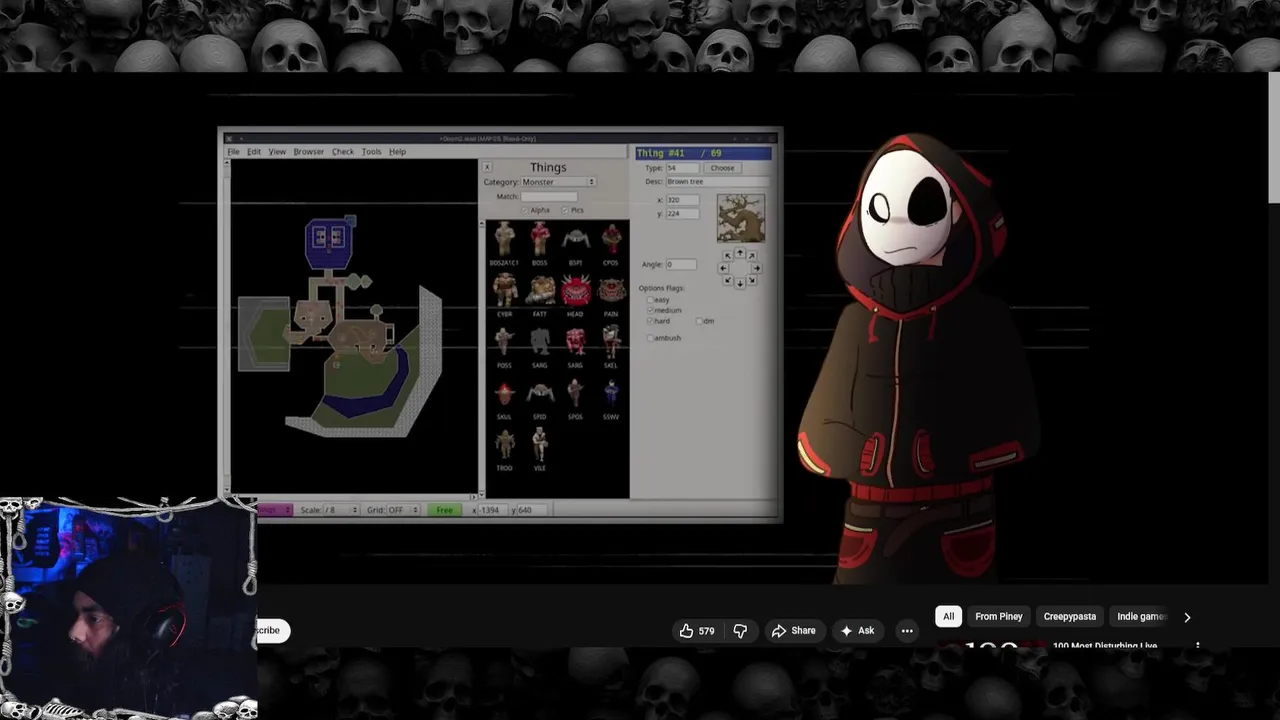Click the Angle input field
This screenshot has height=720, width=1280.
point(680,264)
